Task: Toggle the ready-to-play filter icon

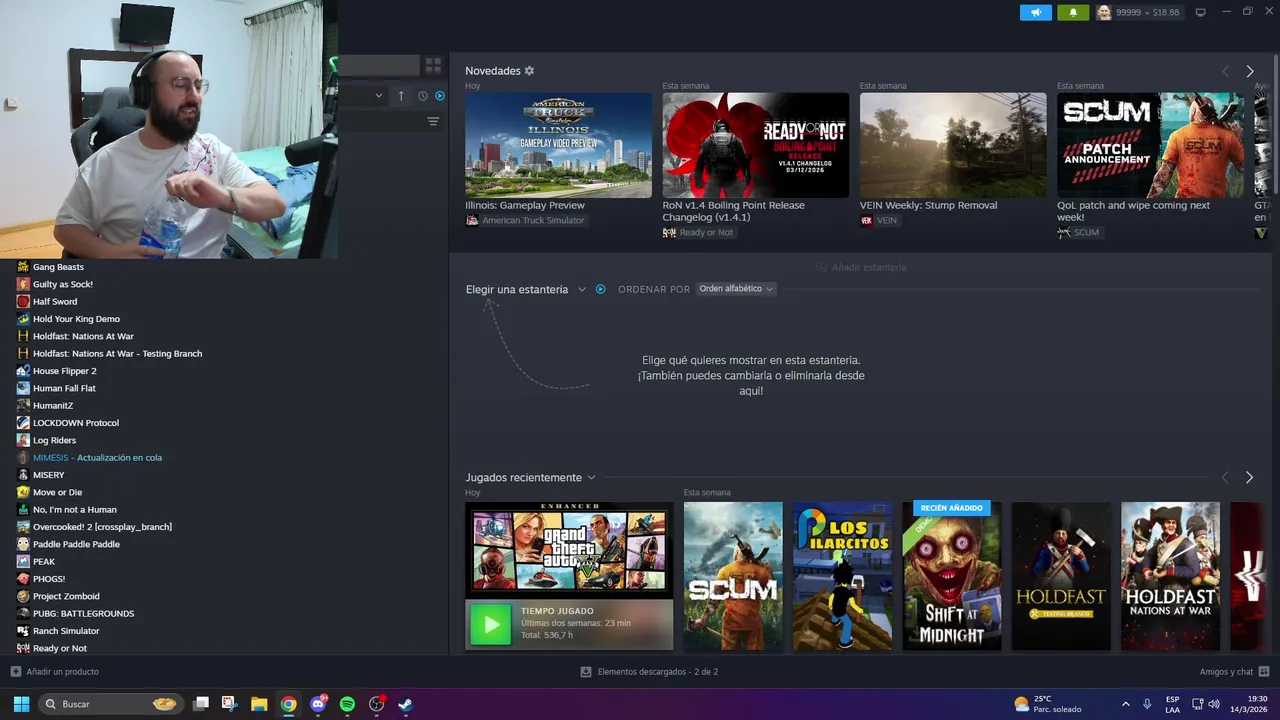Action: pyautogui.click(x=439, y=96)
